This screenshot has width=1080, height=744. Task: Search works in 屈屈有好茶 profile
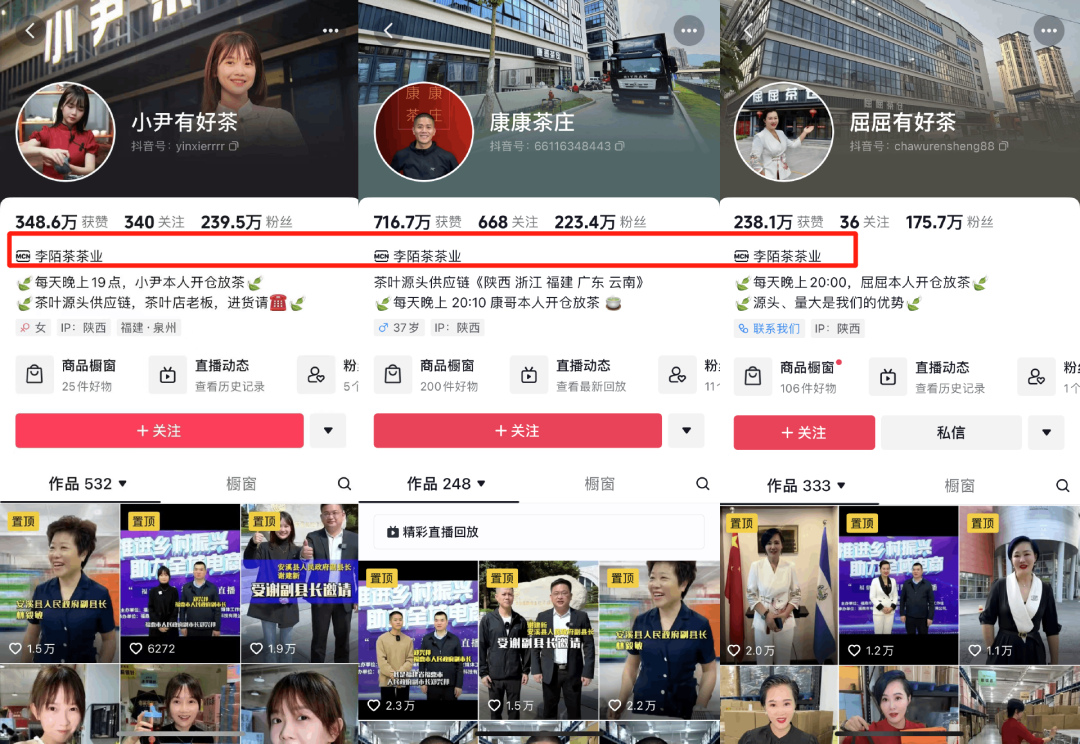tap(1062, 485)
